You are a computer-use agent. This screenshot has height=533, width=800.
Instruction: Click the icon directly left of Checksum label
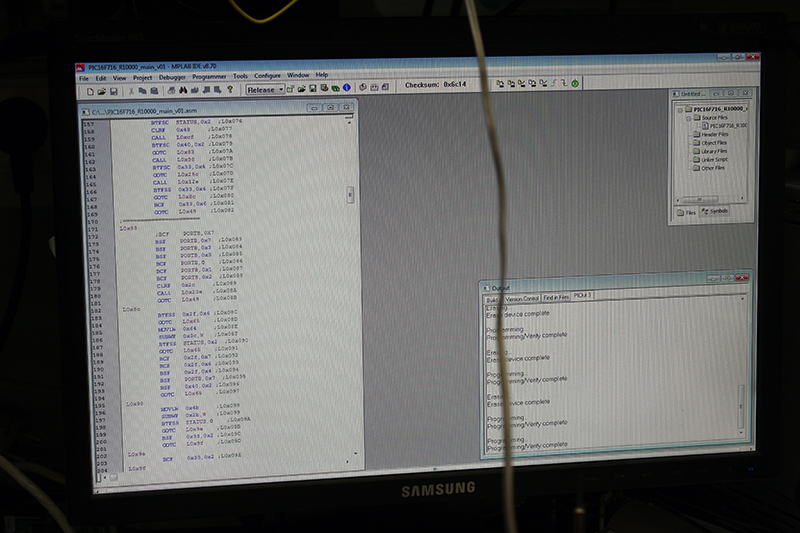pos(386,87)
